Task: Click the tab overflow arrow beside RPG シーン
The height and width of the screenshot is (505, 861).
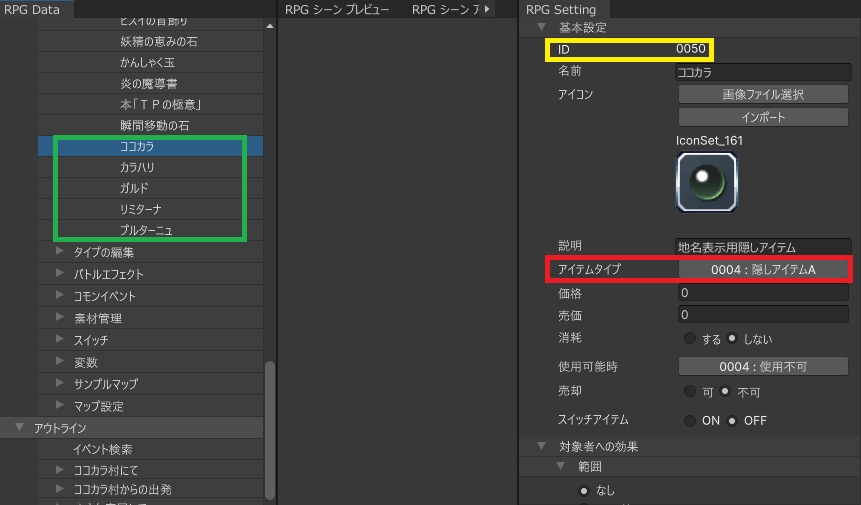Action: click(x=487, y=9)
